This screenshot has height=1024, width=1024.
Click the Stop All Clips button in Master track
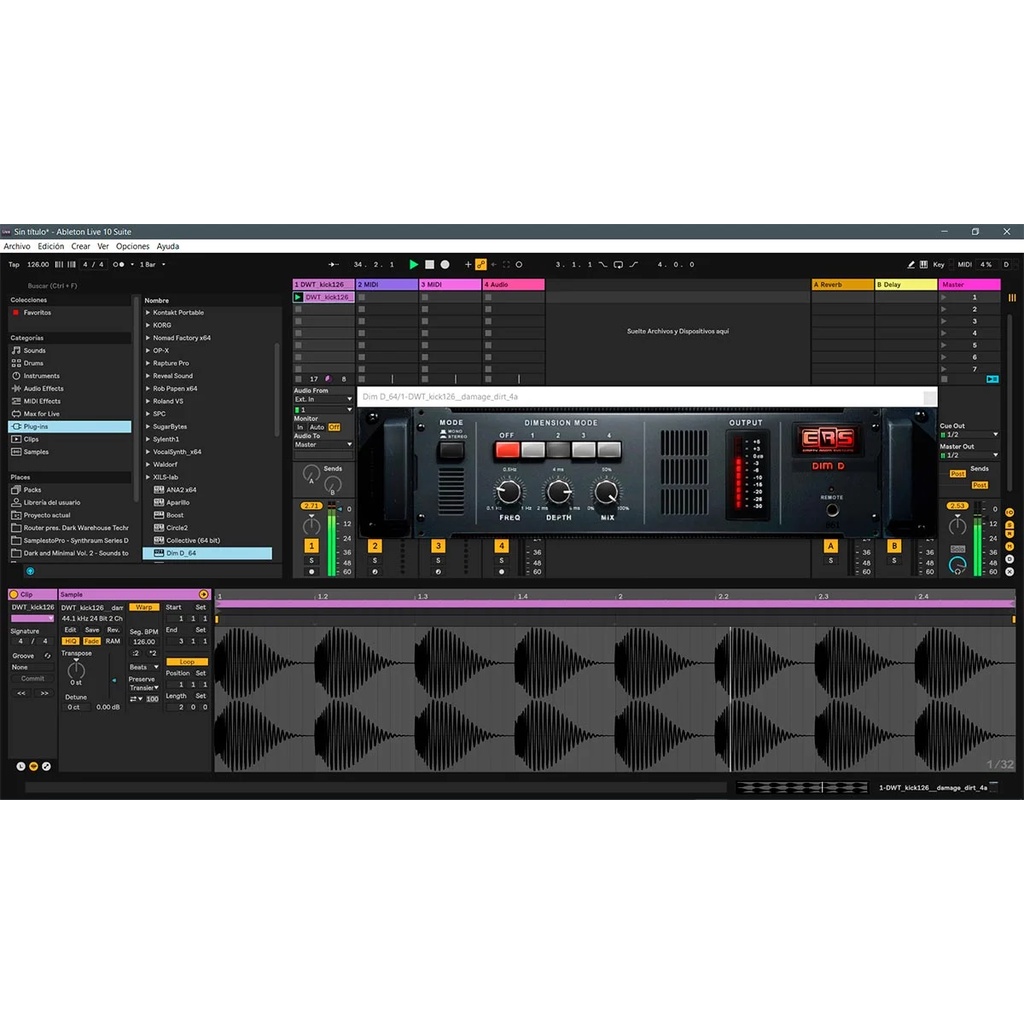click(944, 379)
